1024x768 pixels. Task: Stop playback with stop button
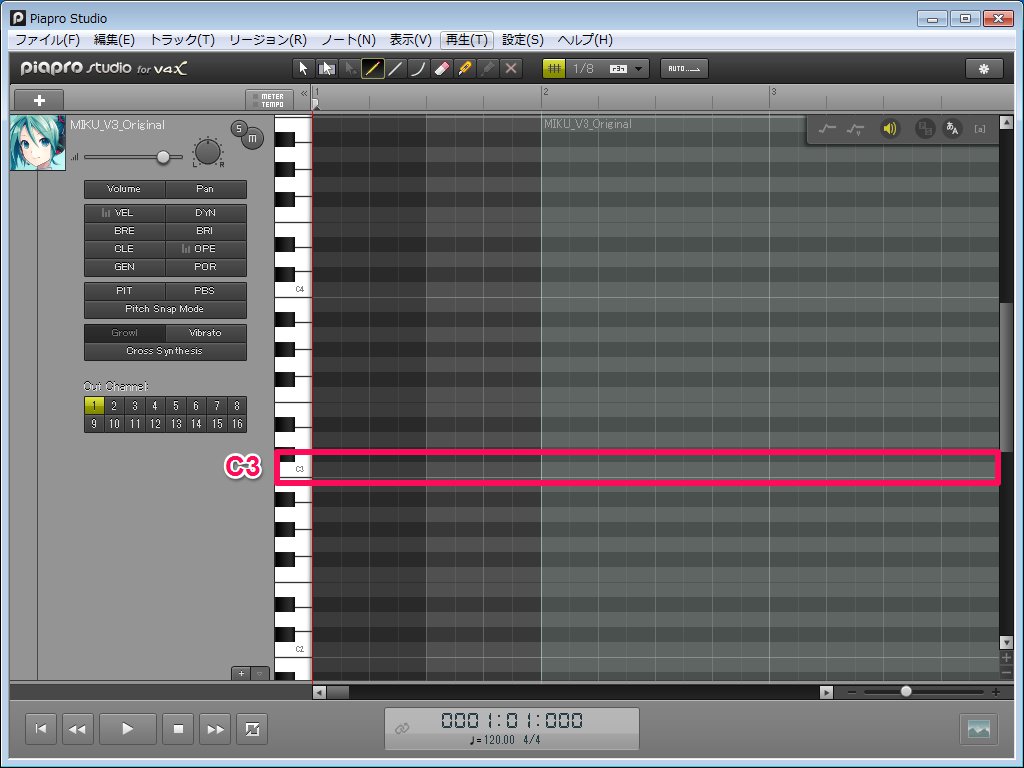click(178, 729)
